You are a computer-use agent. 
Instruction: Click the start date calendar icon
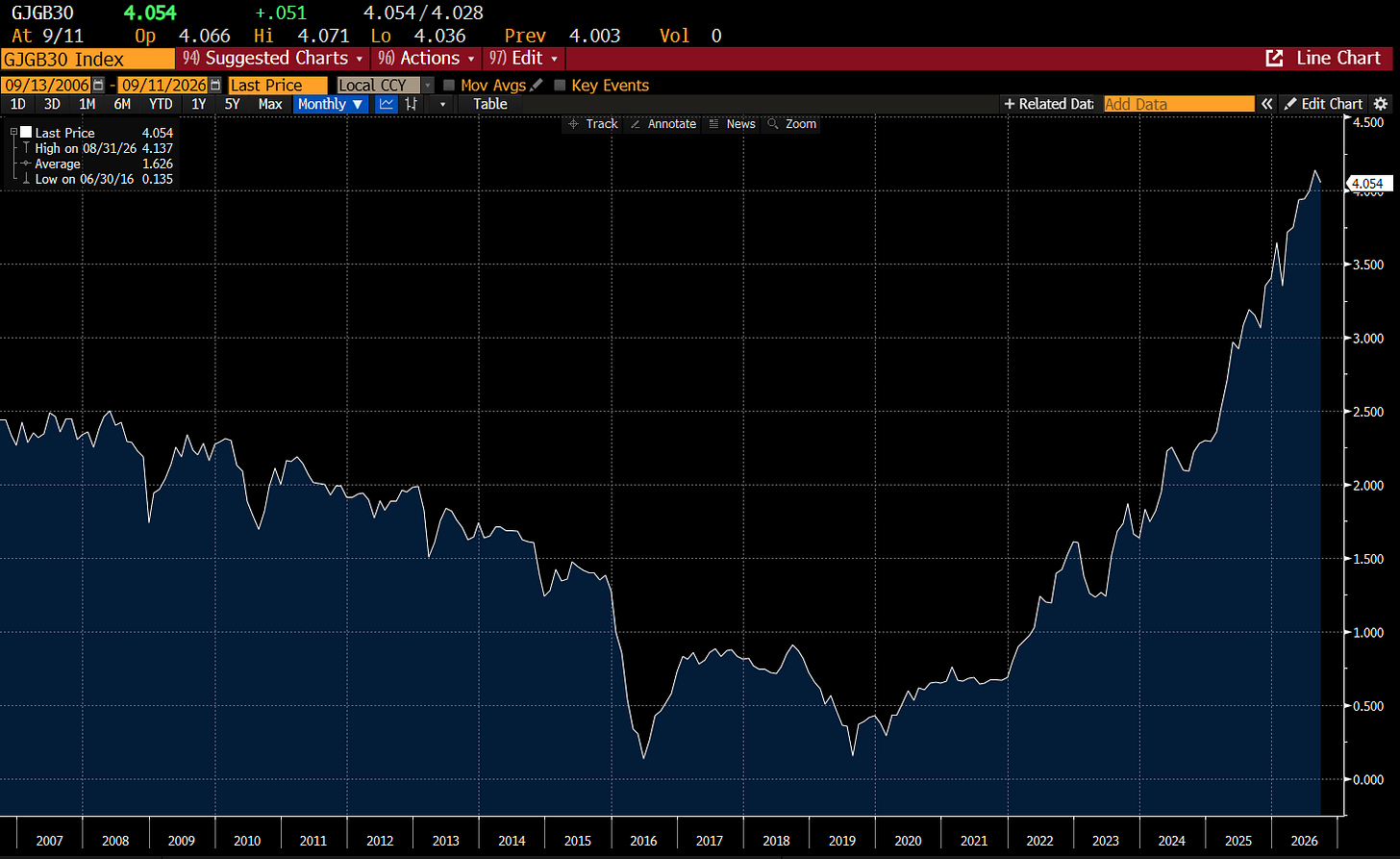(x=99, y=86)
